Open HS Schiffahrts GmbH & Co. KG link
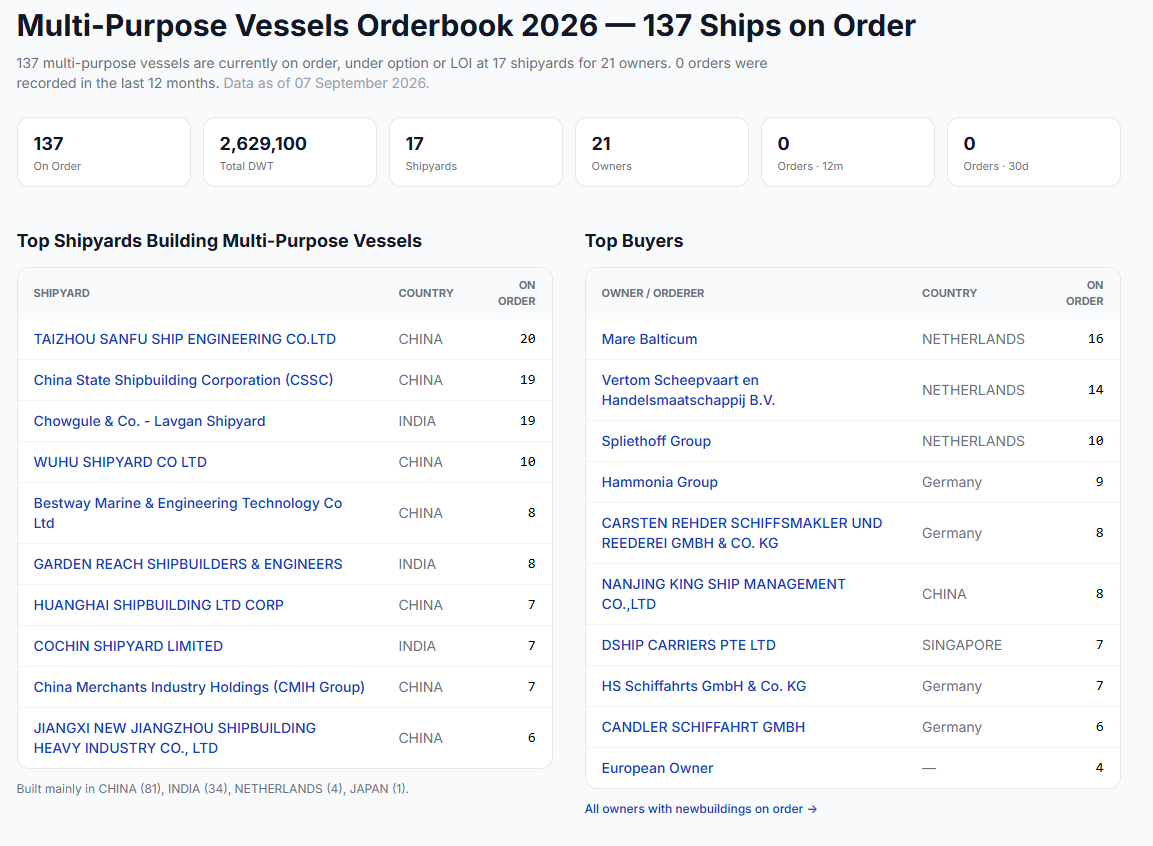1153x846 pixels. click(x=704, y=687)
